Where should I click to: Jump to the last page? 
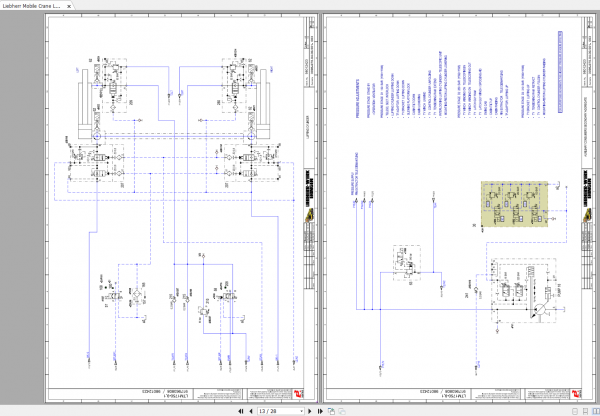(320, 411)
